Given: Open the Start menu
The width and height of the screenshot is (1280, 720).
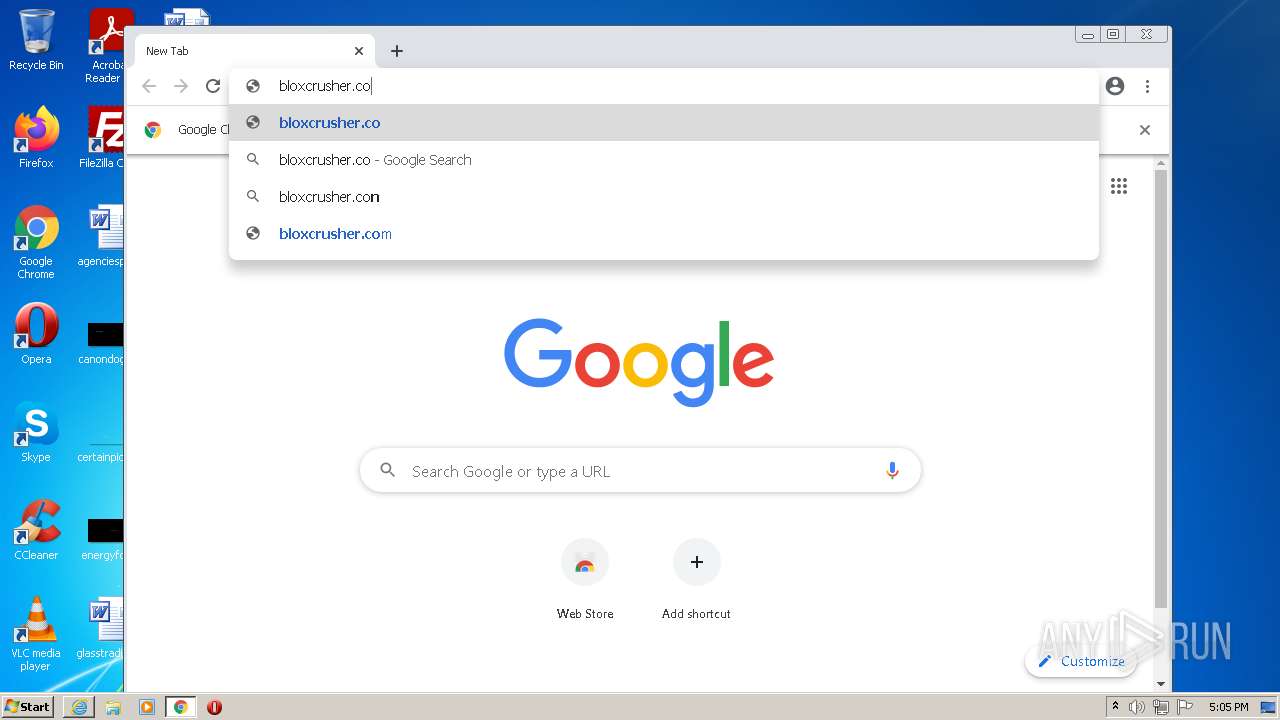Looking at the screenshot, I should click(28, 707).
